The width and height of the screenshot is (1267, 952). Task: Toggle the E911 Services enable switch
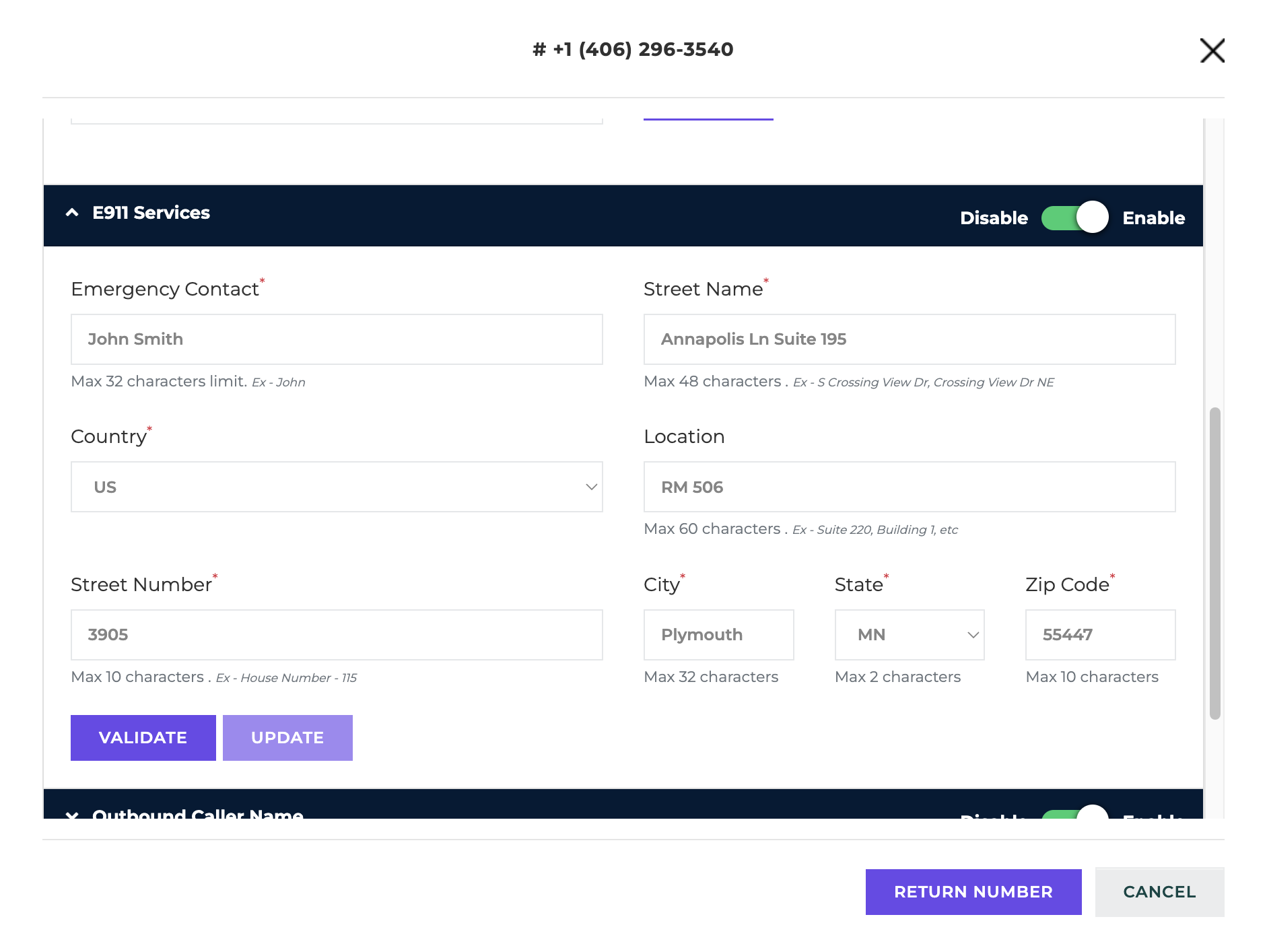click(x=1074, y=217)
